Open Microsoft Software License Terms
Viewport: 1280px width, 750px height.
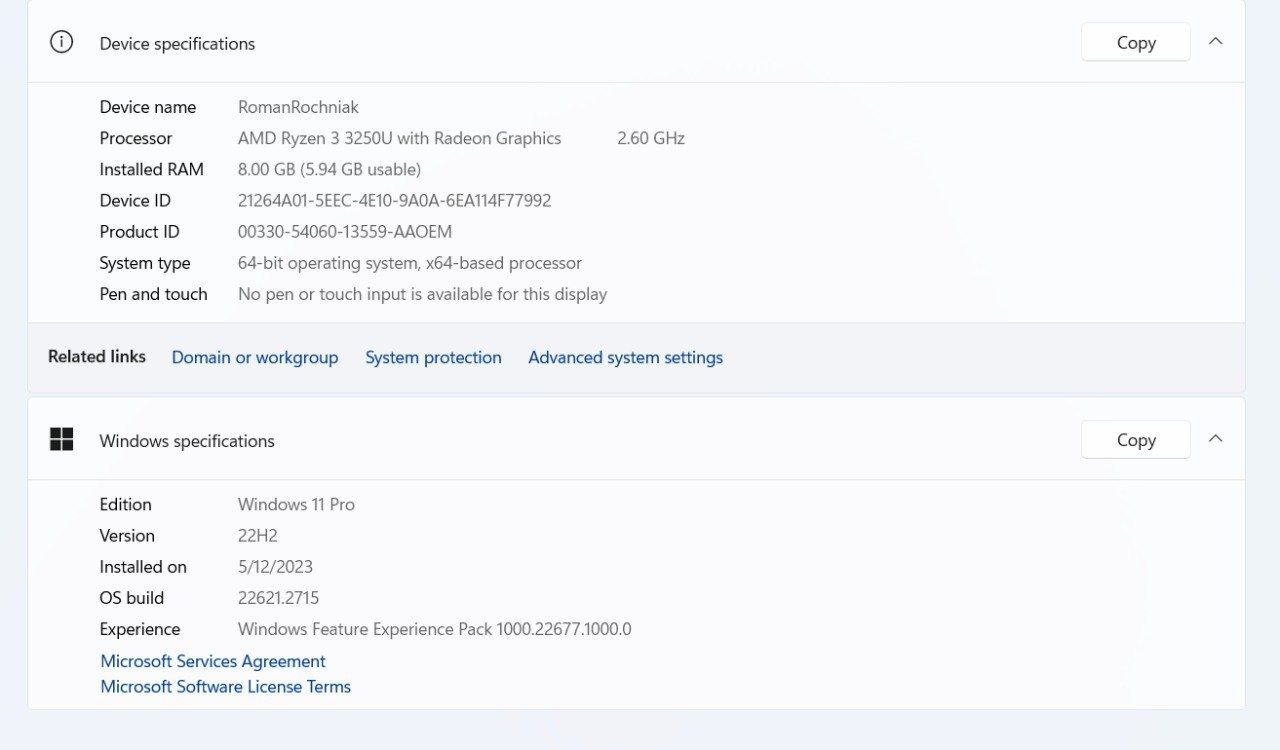pyautogui.click(x=226, y=687)
